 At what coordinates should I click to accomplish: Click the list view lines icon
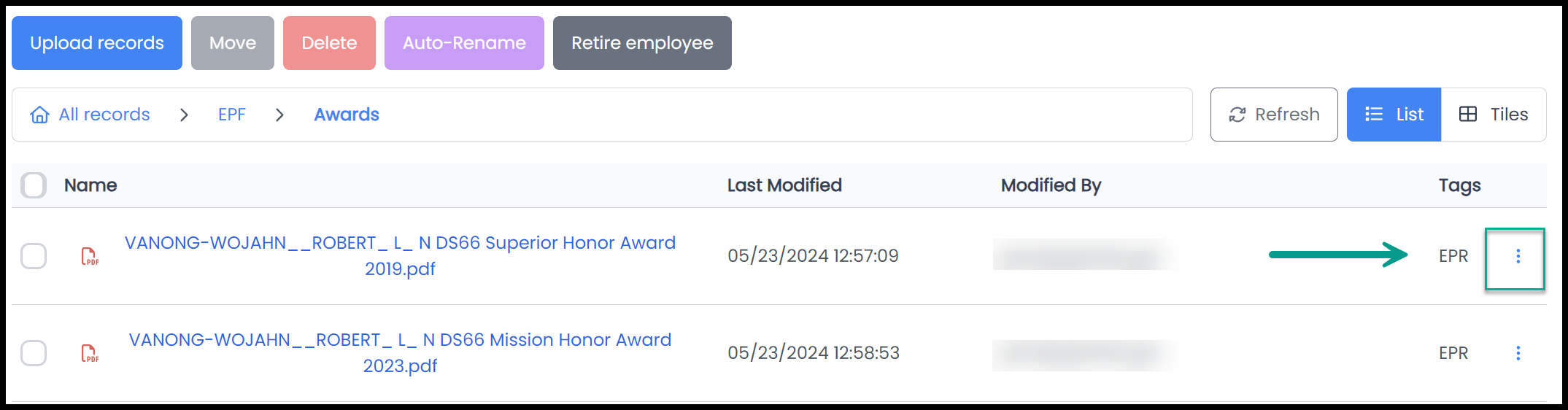tap(1374, 115)
